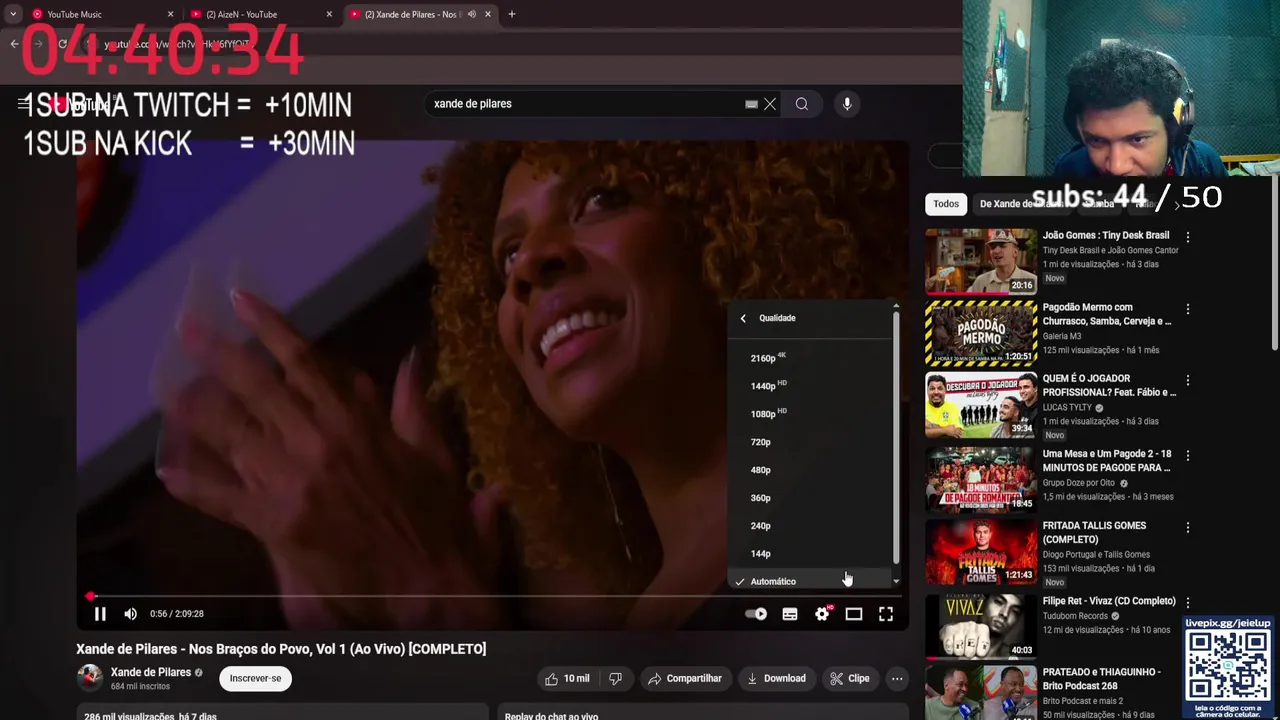Open Pagodão Mermo video thumbnail
Screen dimensions: 1280x720
(981, 333)
